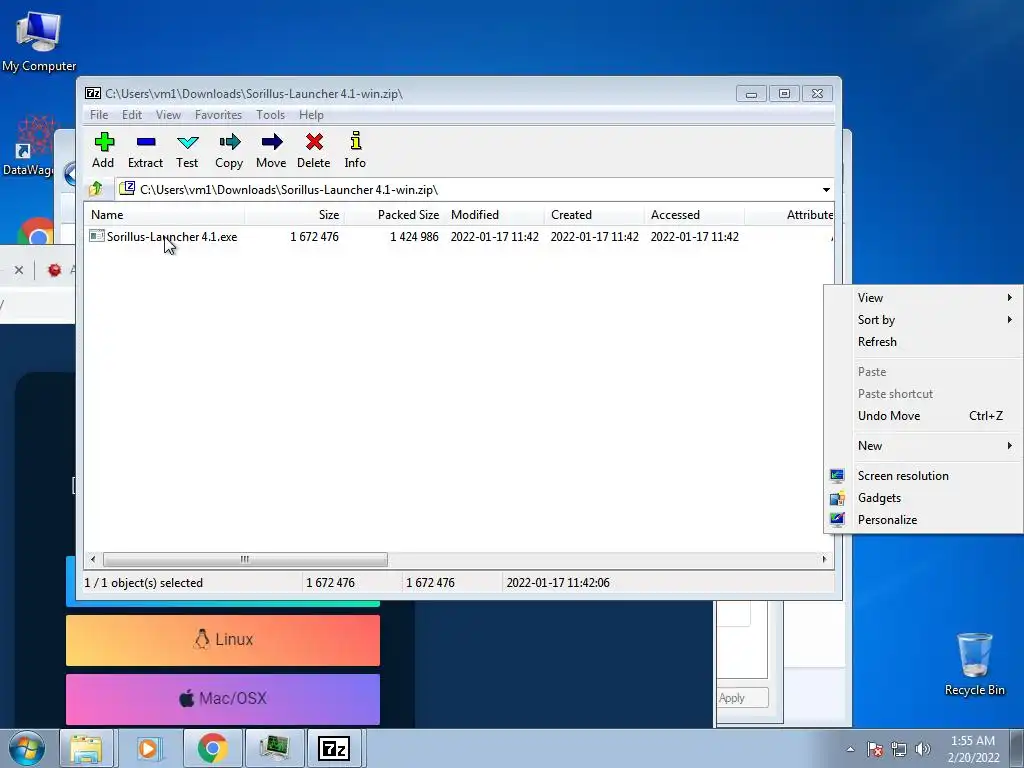Close the browser tab with X
Viewport: 1024px width, 768px height.
tap(19, 270)
